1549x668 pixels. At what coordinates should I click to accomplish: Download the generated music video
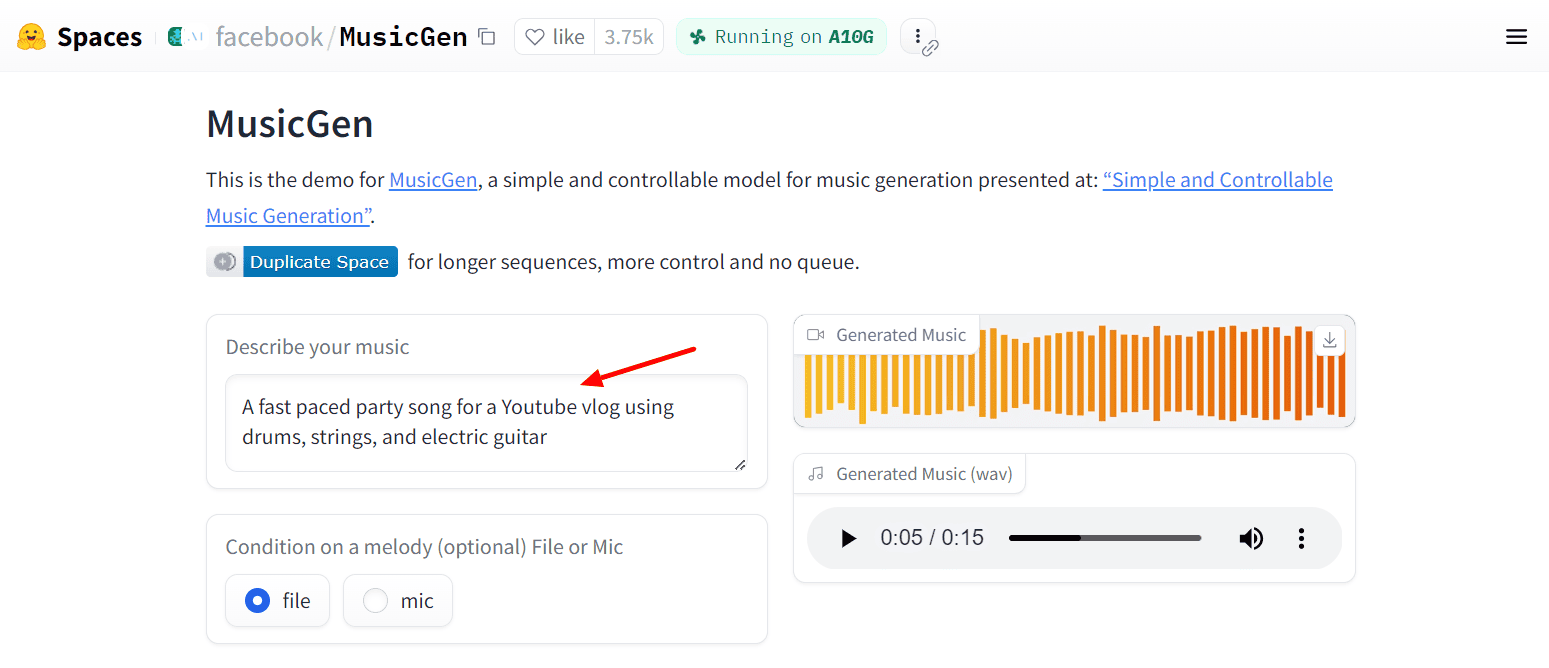click(1329, 340)
